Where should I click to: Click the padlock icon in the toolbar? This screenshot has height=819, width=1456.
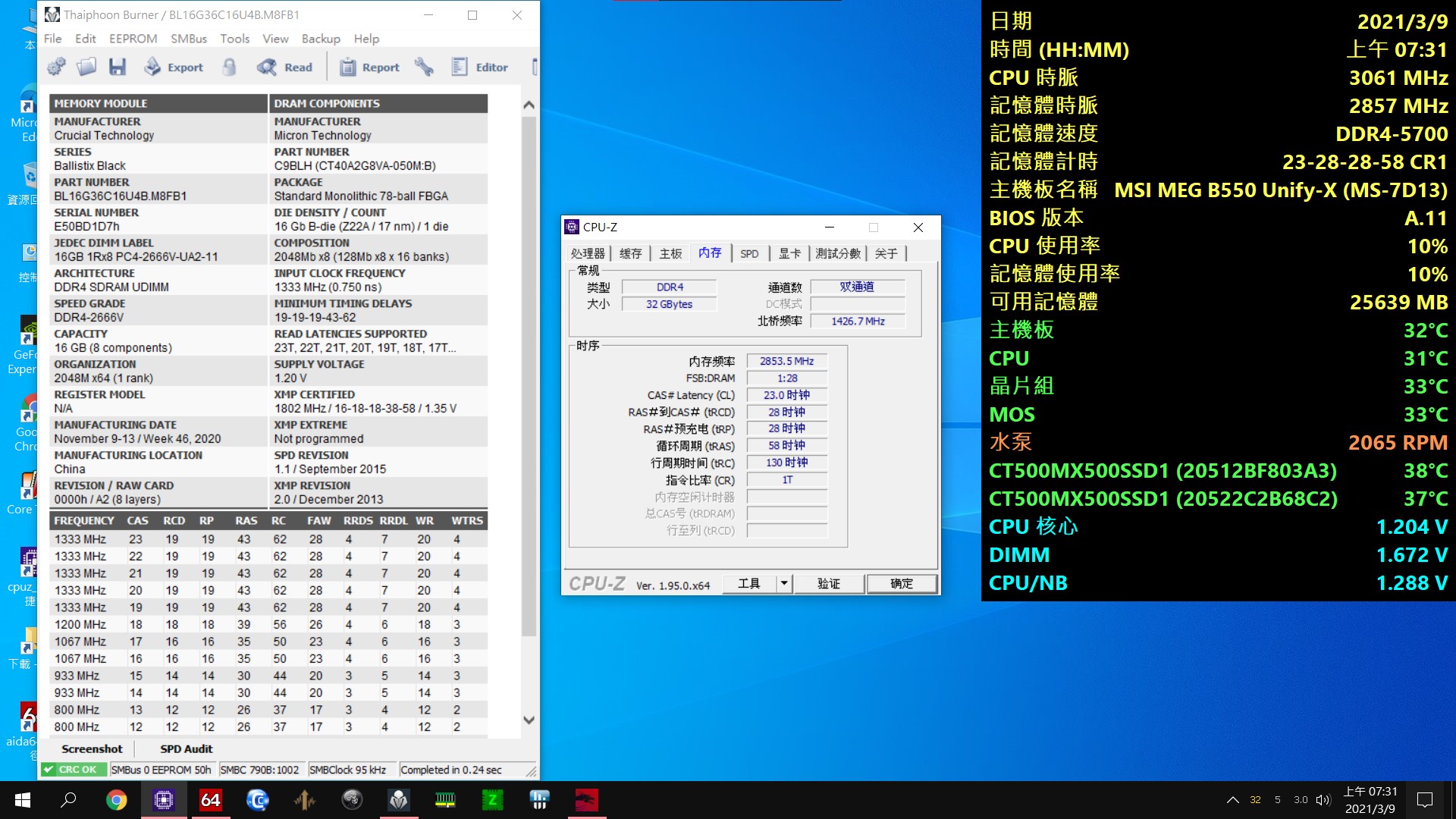[x=229, y=67]
